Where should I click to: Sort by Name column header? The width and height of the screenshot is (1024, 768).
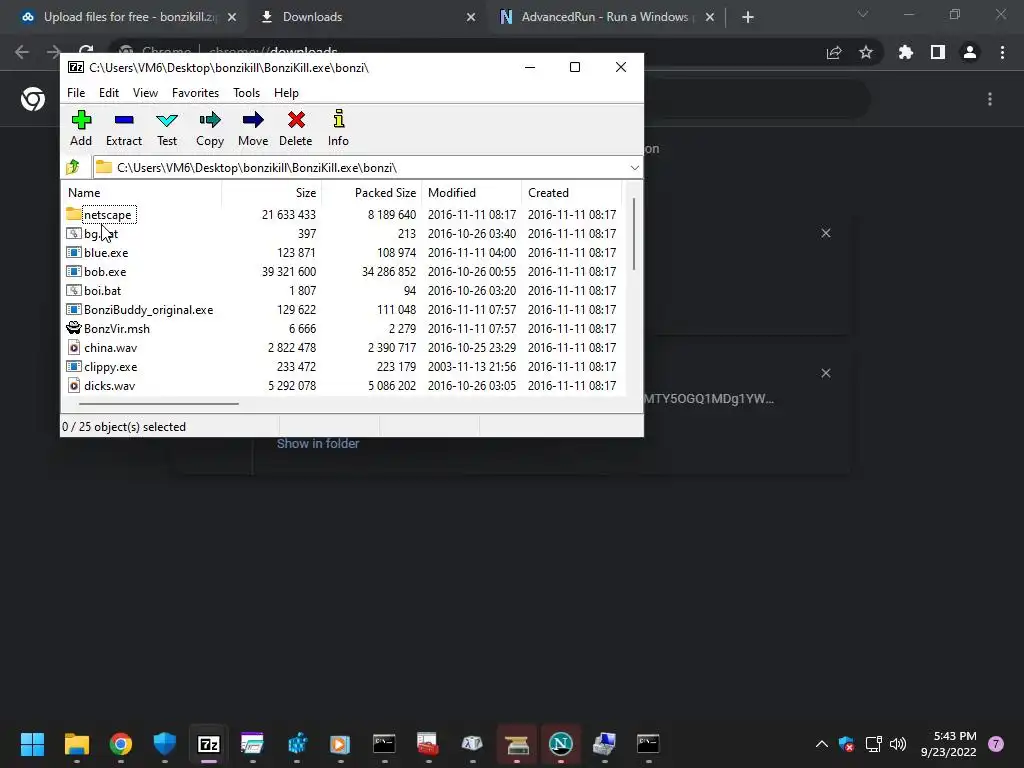pyautogui.click(x=142, y=193)
